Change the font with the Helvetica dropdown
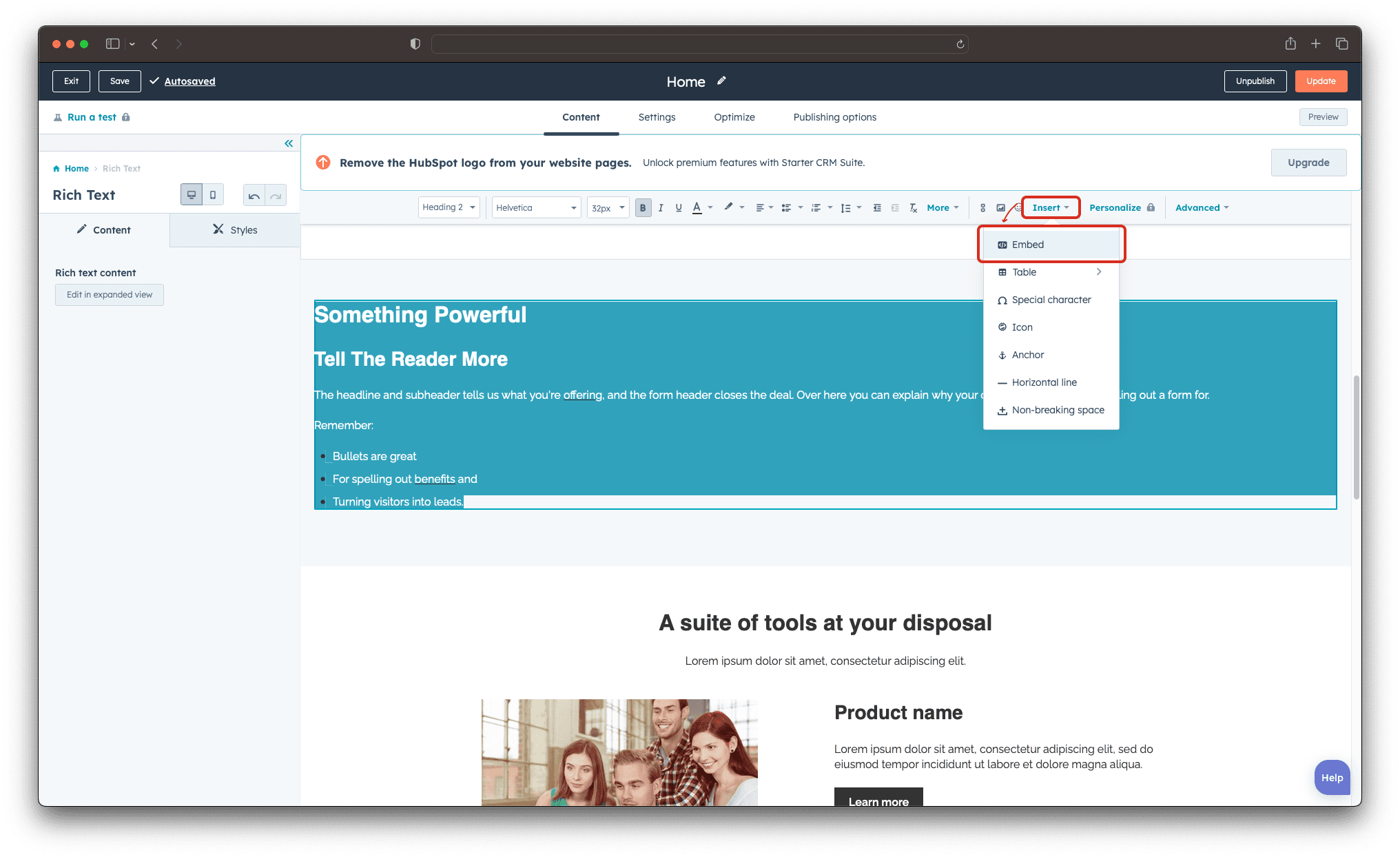1400x857 pixels. click(x=536, y=207)
